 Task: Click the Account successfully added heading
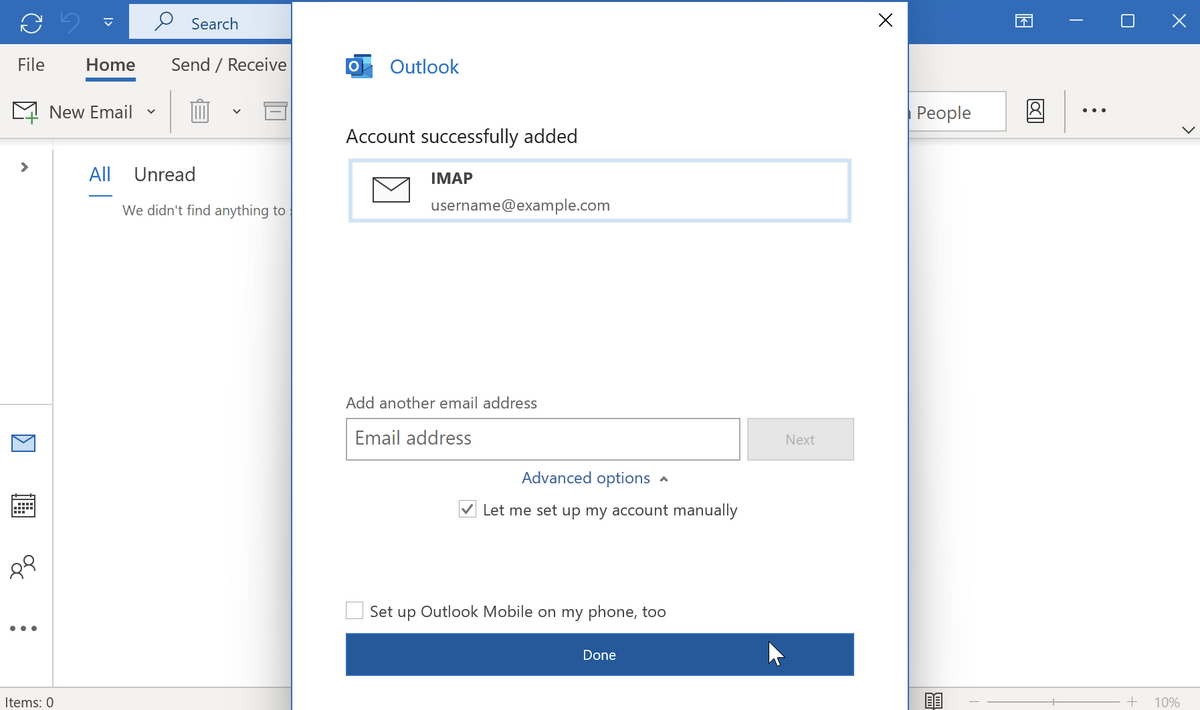462,136
